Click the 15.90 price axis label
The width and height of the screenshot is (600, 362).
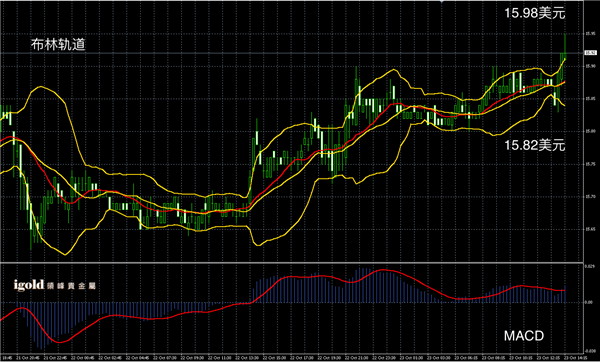tap(589, 66)
